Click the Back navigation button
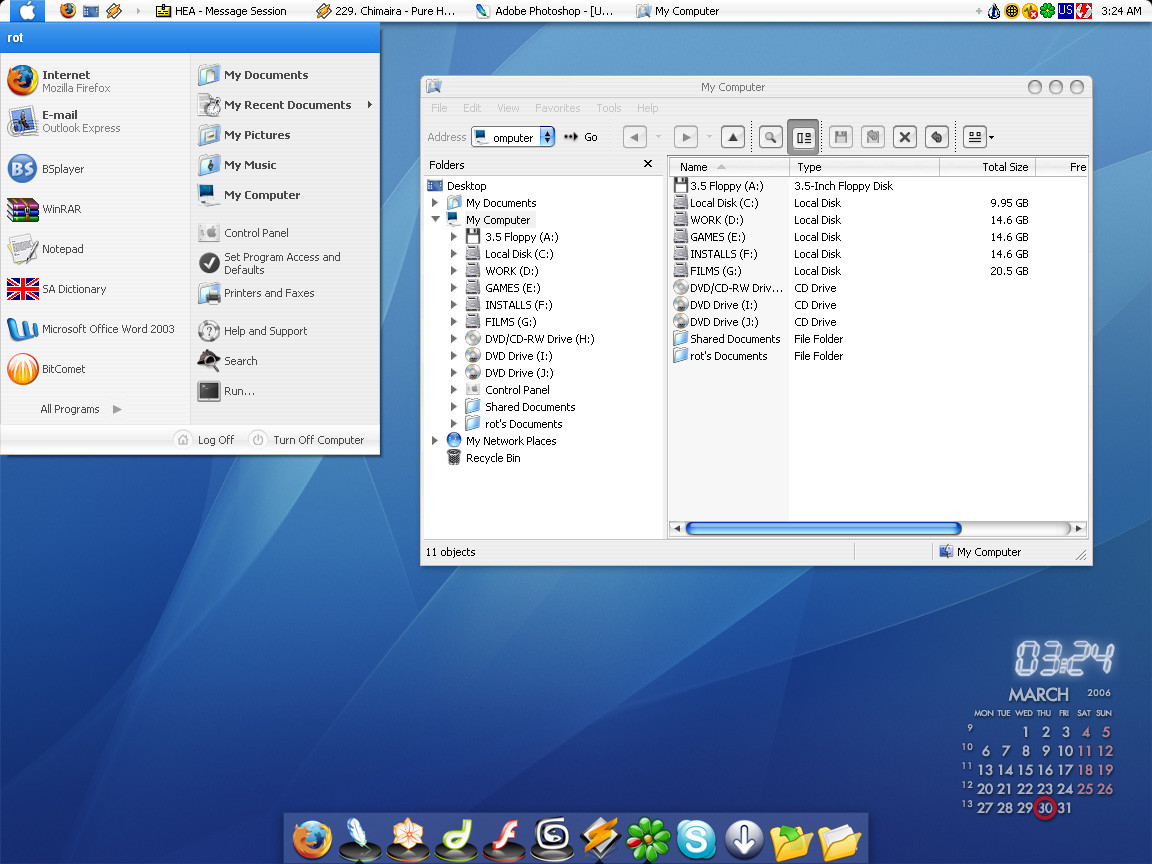Screen dimensions: 1152x864 point(635,137)
